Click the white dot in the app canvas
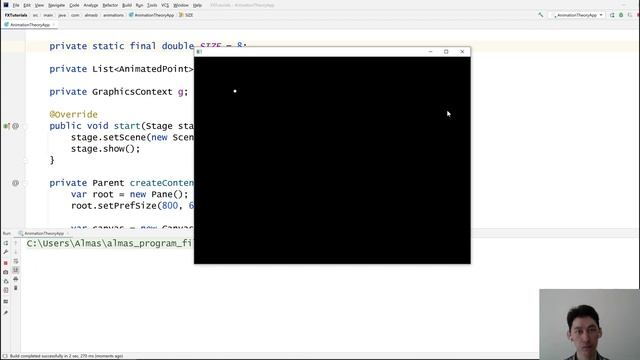This screenshot has width=640, height=360. point(235,91)
